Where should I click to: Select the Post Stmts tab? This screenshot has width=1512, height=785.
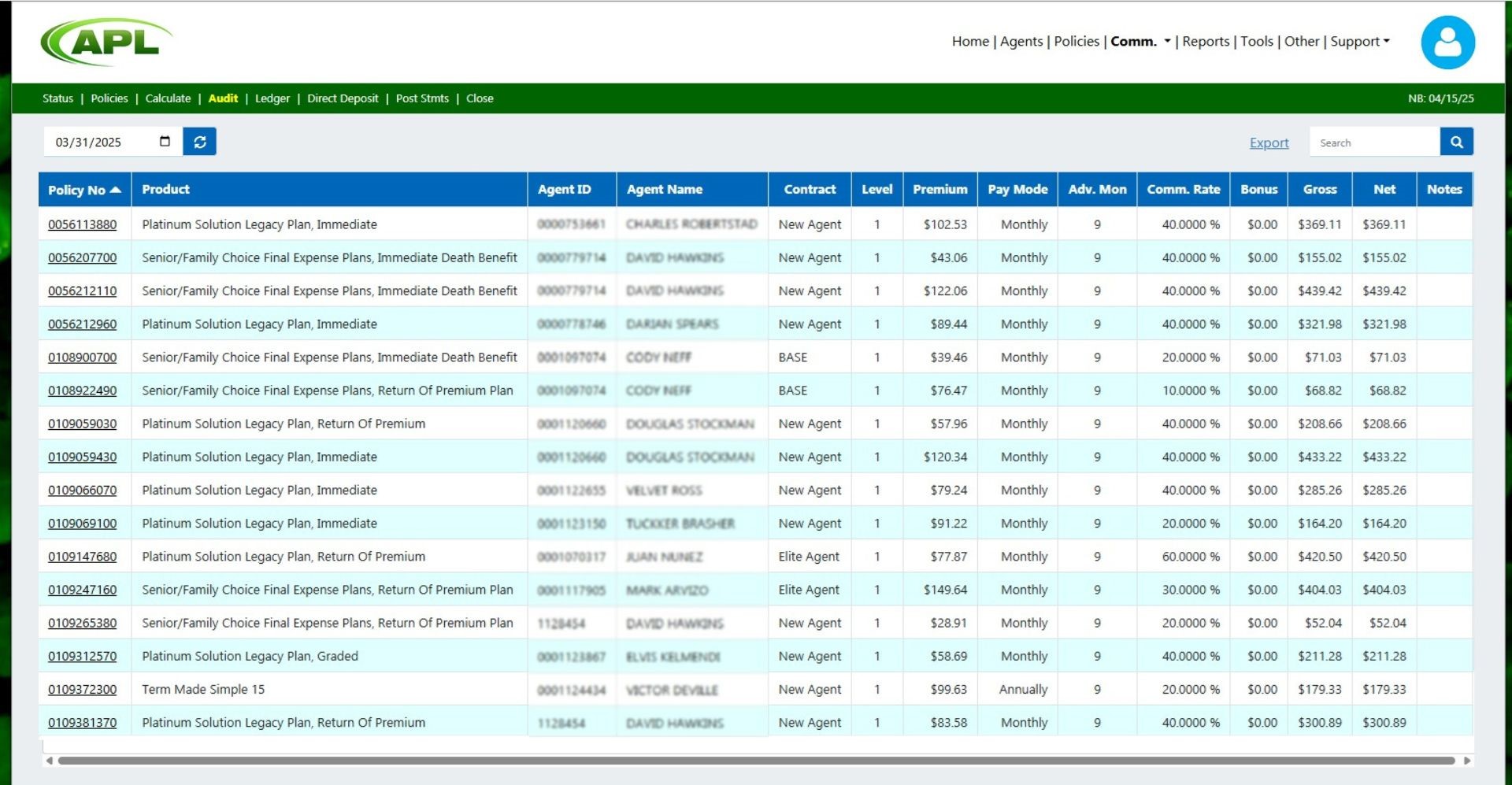tap(422, 98)
